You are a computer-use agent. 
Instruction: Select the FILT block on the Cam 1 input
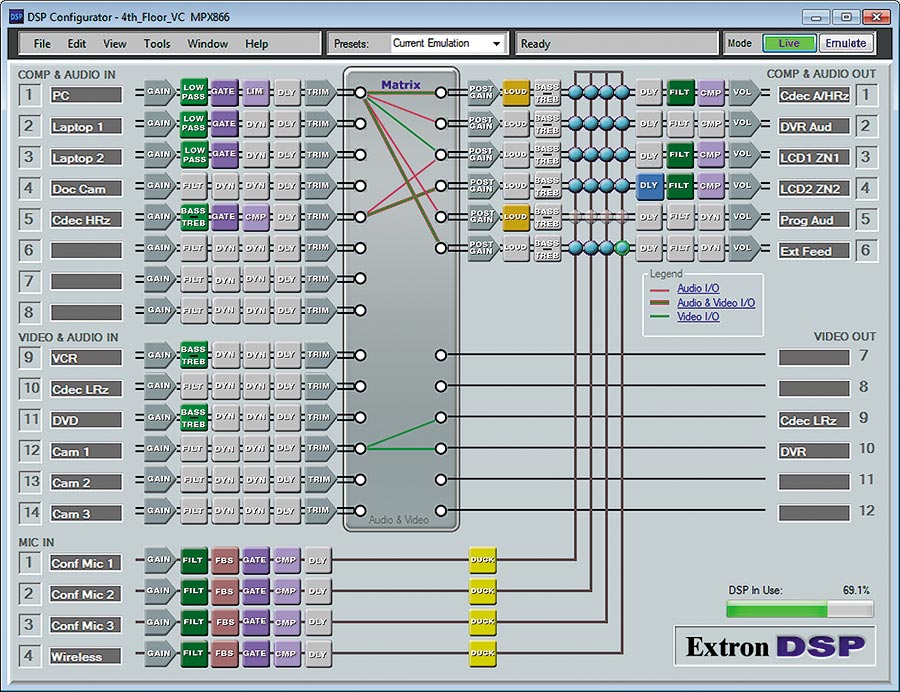pos(192,451)
